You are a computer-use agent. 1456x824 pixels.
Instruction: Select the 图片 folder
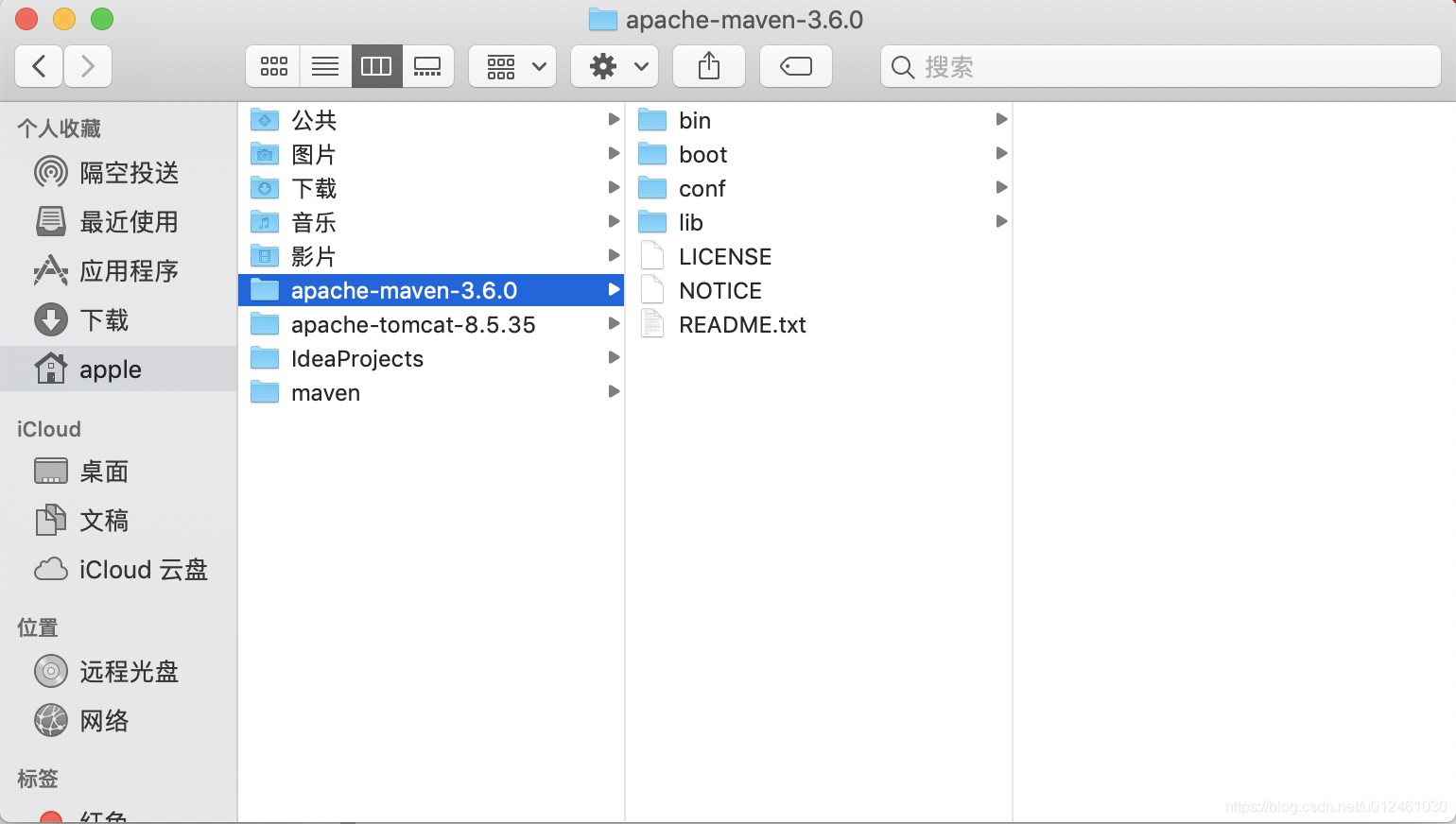tap(431, 154)
